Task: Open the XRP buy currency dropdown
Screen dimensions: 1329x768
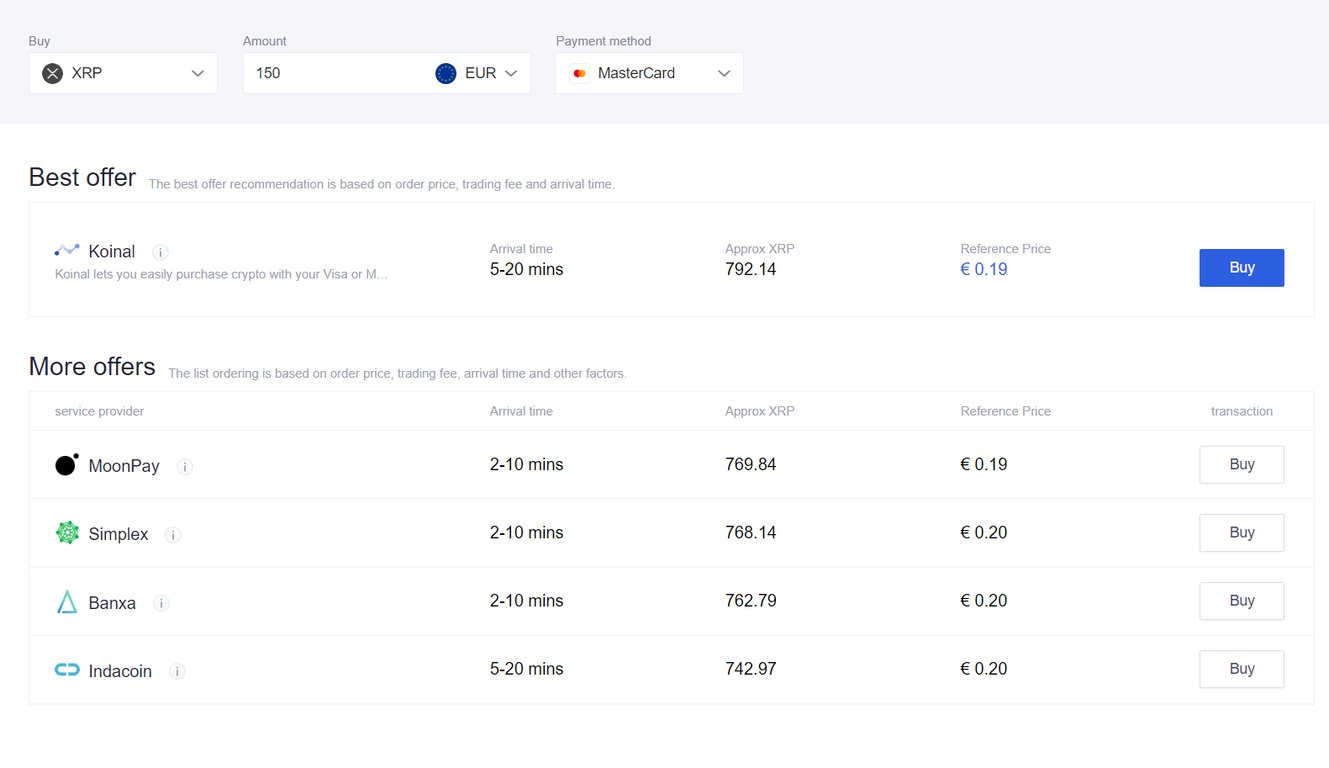Action: (123, 73)
